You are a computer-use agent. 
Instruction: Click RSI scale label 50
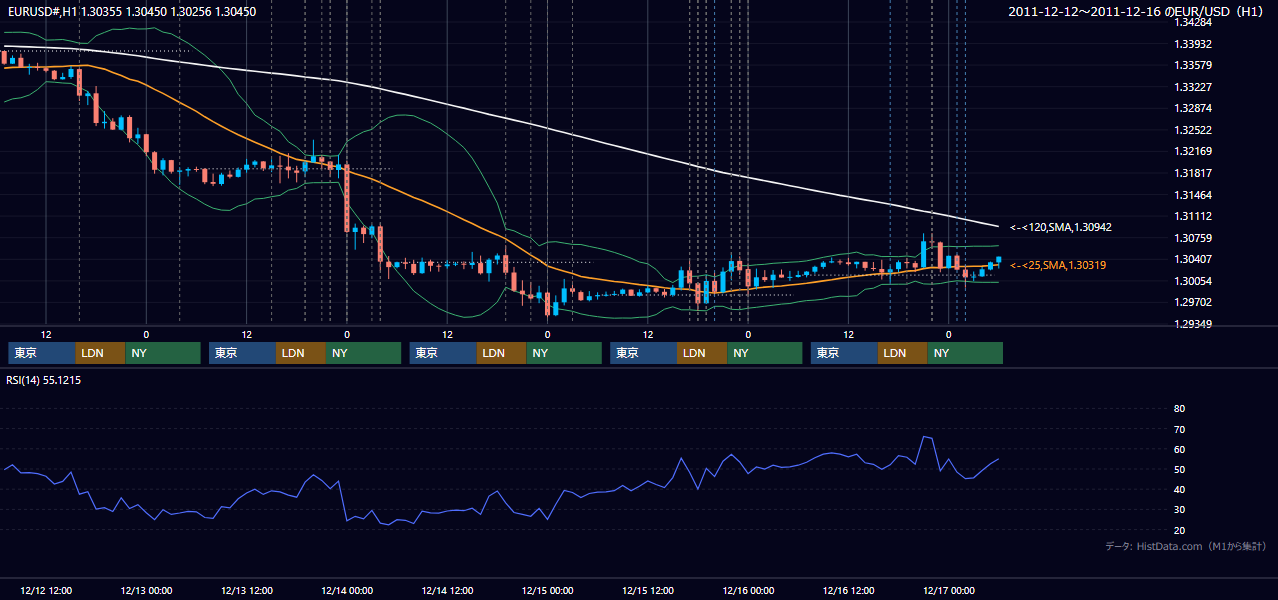[1179, 469]
